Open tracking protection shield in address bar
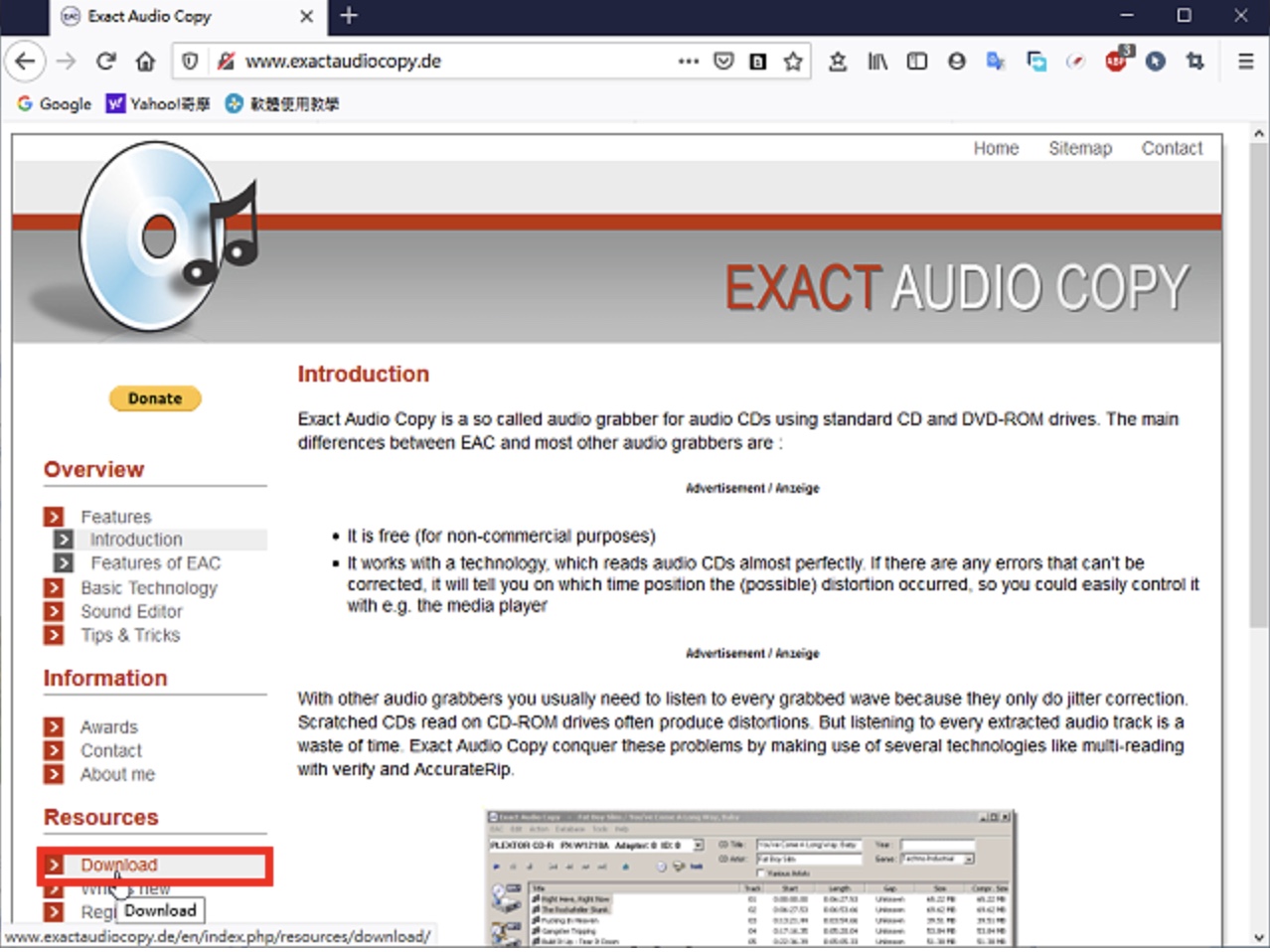 (x=190, y=62)
